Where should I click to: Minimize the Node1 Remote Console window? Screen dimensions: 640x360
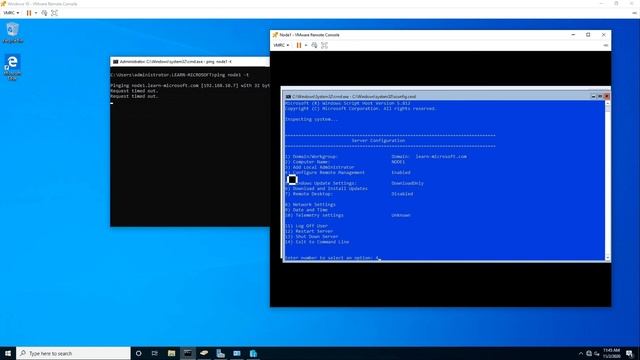tap(573, 35)
